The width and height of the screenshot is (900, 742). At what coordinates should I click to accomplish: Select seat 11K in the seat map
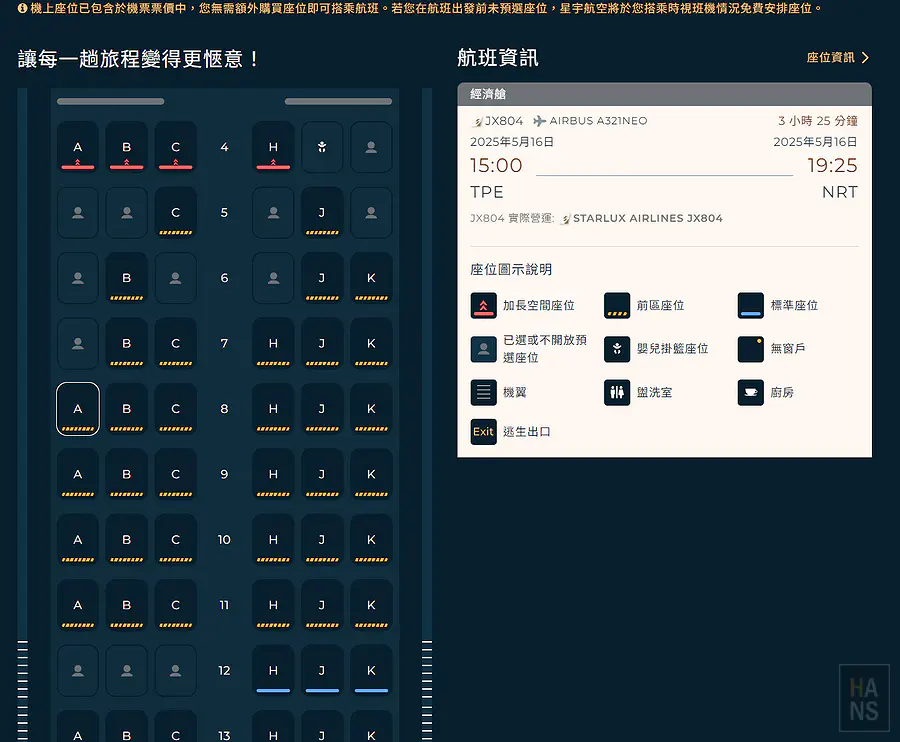pos(371,606)
